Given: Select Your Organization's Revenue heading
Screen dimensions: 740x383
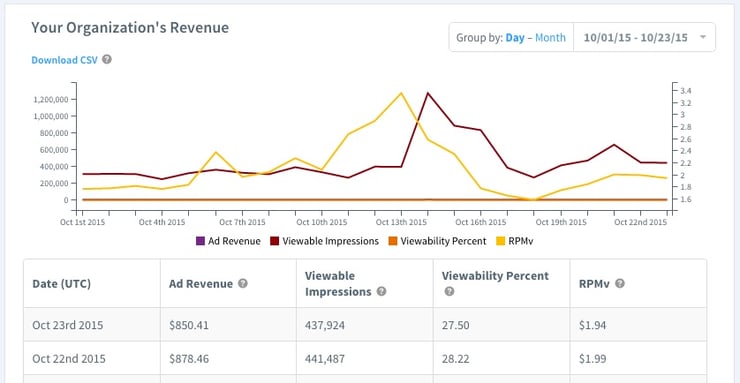Looking at the screenshot, I should coord(130,28).
